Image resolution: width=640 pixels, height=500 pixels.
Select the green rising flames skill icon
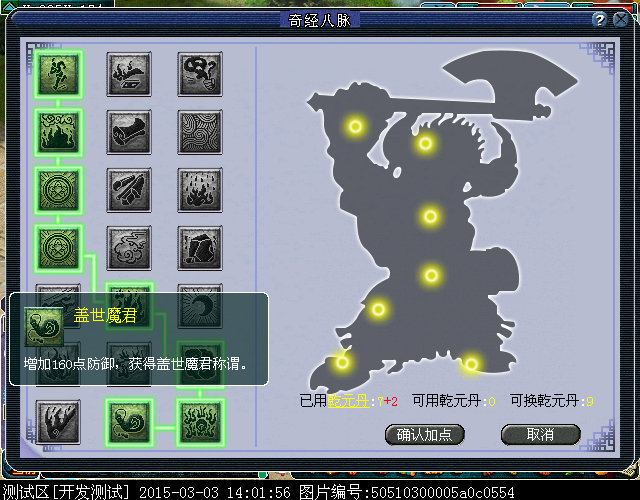coord(200,422)
